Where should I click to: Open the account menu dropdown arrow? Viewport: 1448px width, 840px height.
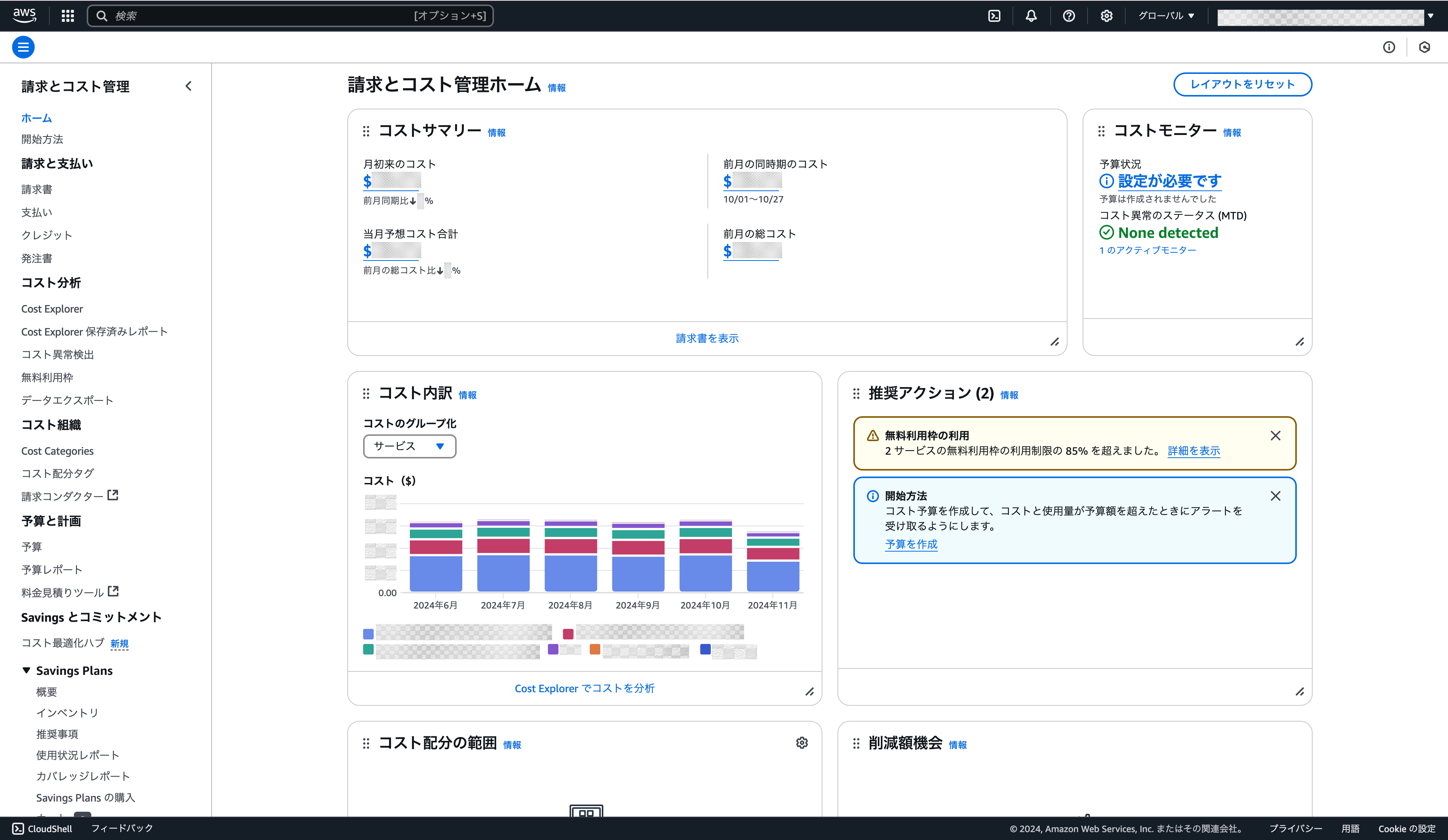(1430, 15)
